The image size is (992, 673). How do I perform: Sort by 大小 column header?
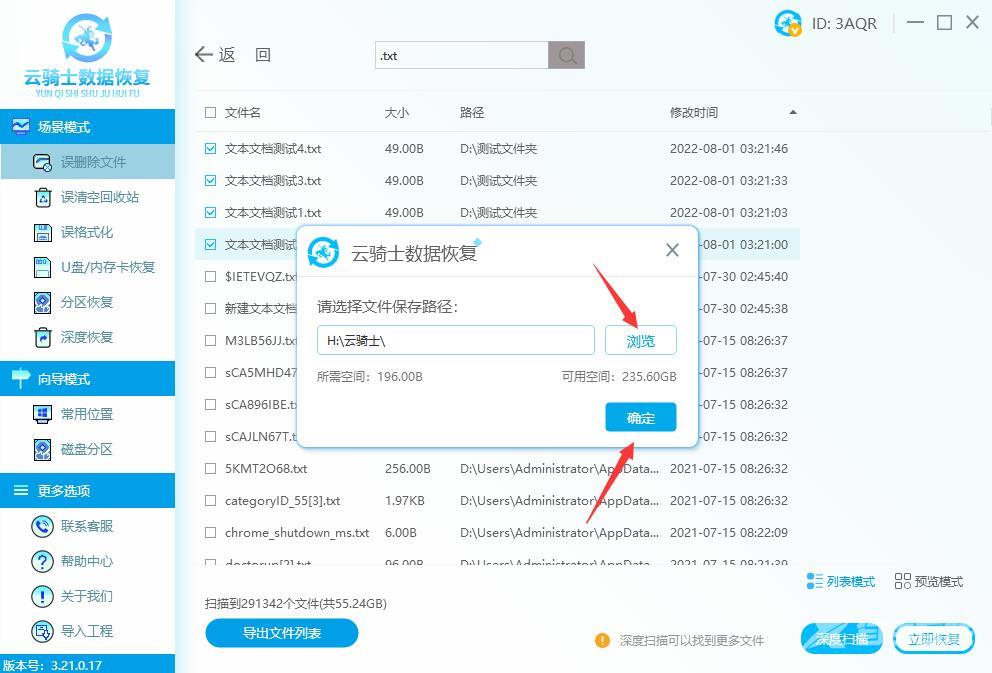click(397, 113)
